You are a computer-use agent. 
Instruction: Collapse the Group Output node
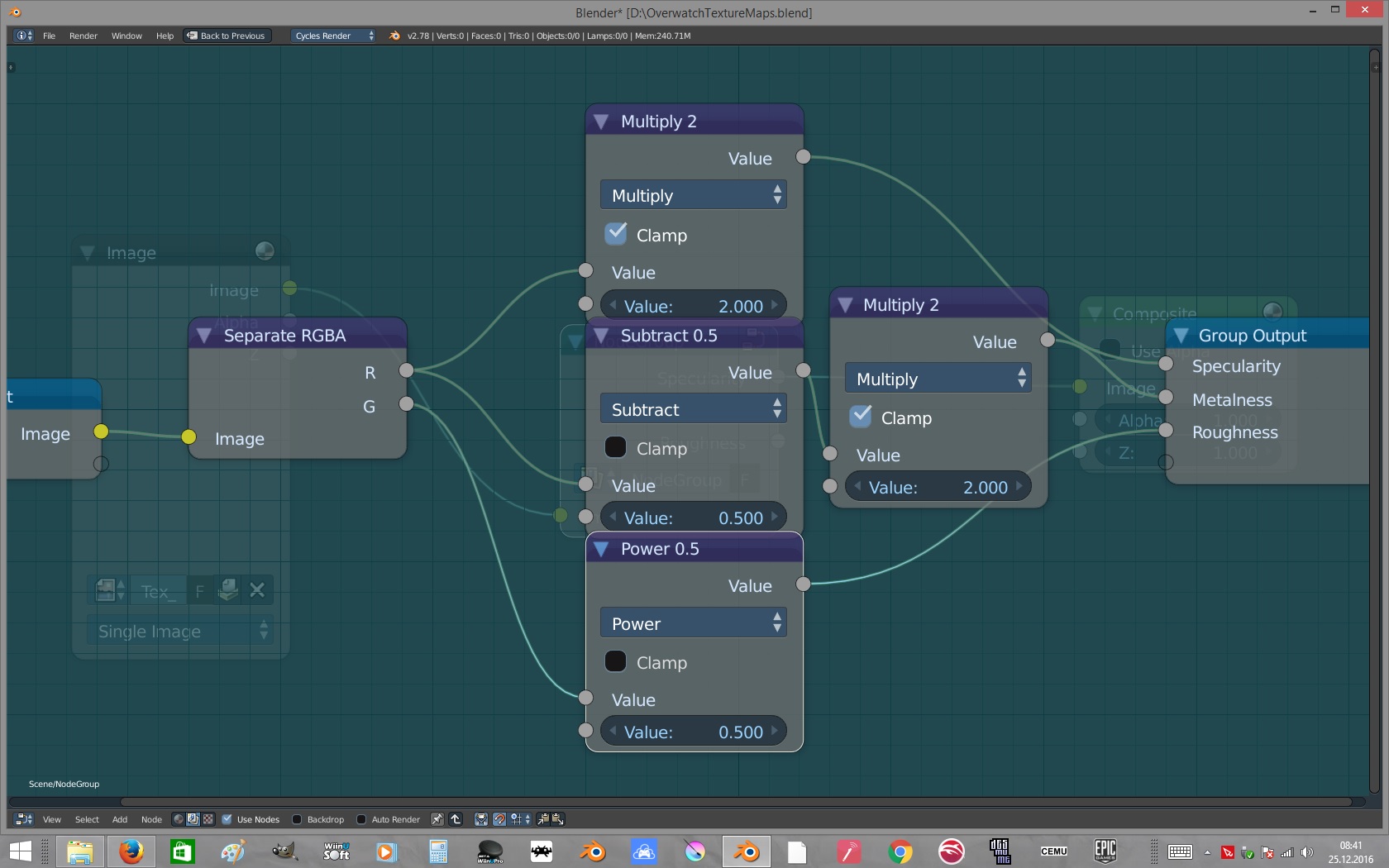pos(1181,336)
